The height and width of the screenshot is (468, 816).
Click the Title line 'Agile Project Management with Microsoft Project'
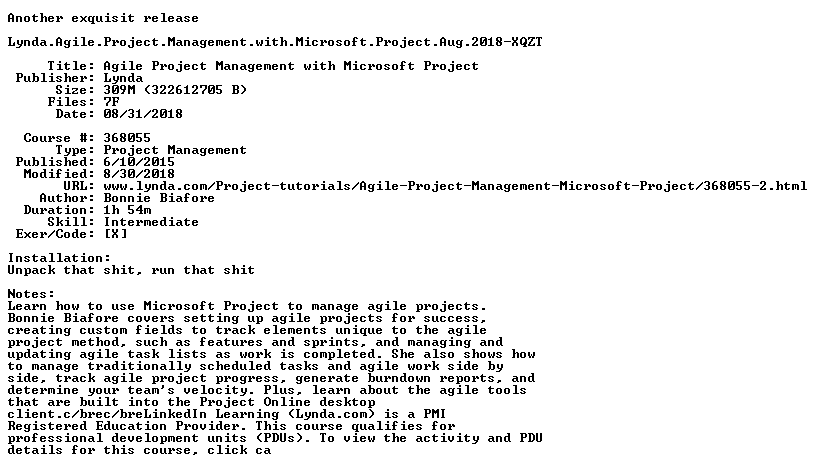coord(291,66)
